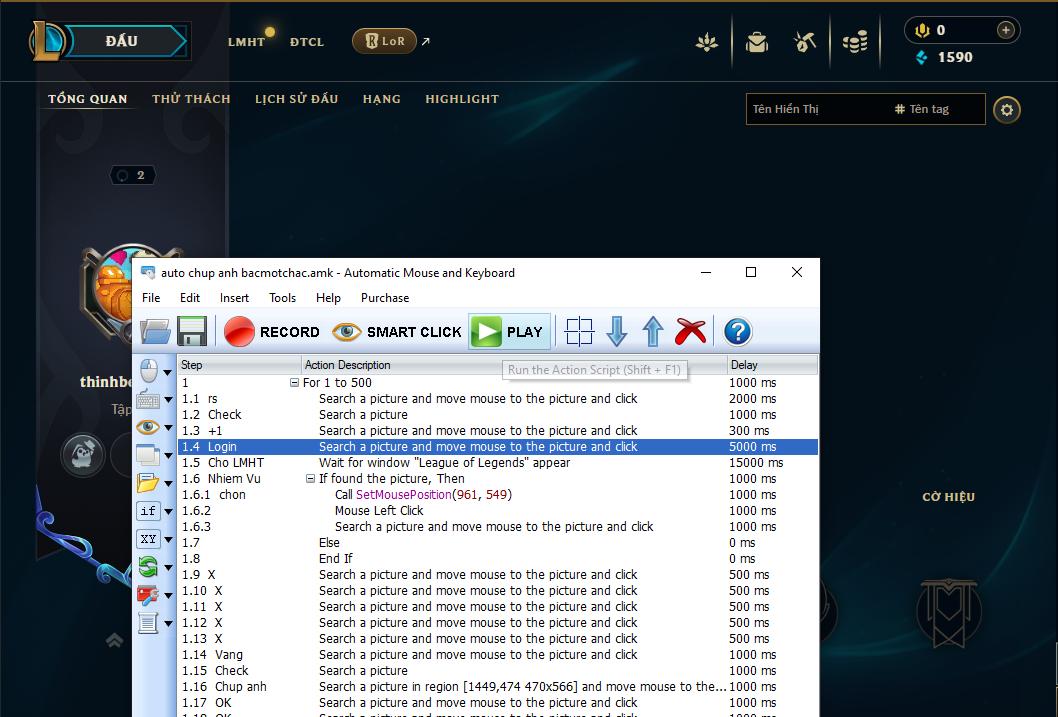This screenshot has width=1058, height=717.
Task: Open dropdown arrow next to window icon
Action: 167,455
